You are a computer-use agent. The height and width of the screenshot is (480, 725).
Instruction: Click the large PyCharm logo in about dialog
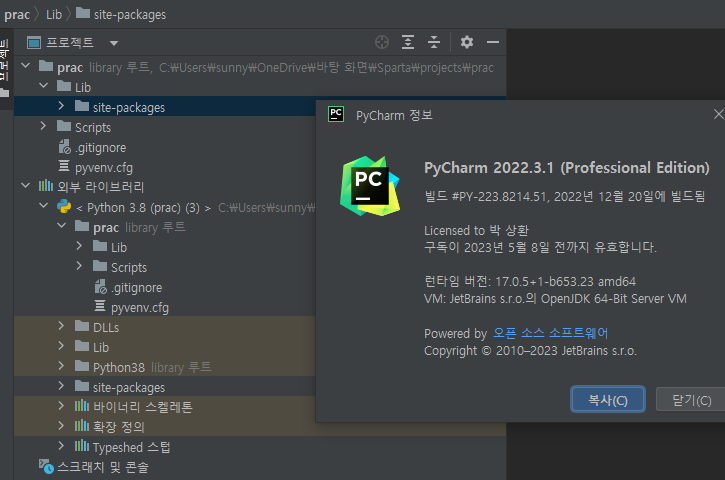coord(370,186)
